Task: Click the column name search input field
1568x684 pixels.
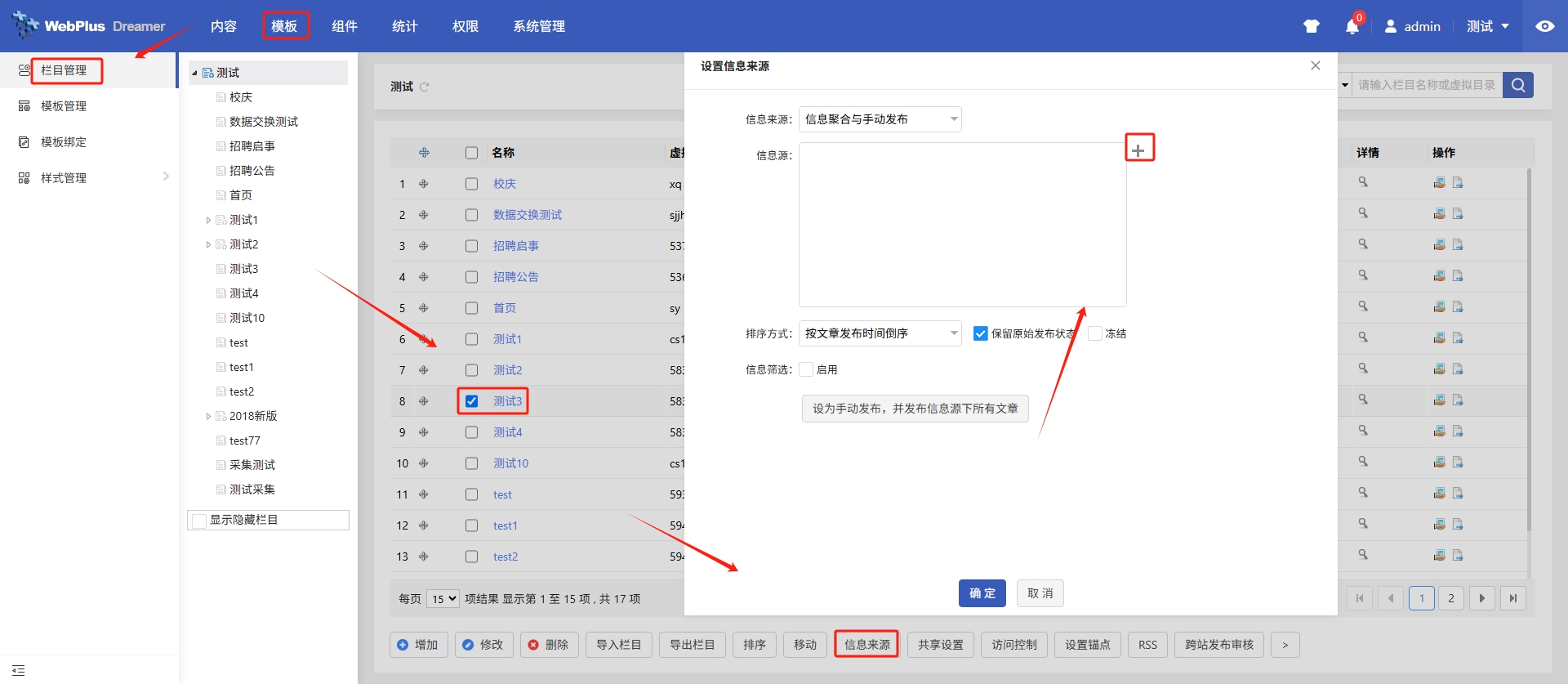Action: tap(1426, 85)
